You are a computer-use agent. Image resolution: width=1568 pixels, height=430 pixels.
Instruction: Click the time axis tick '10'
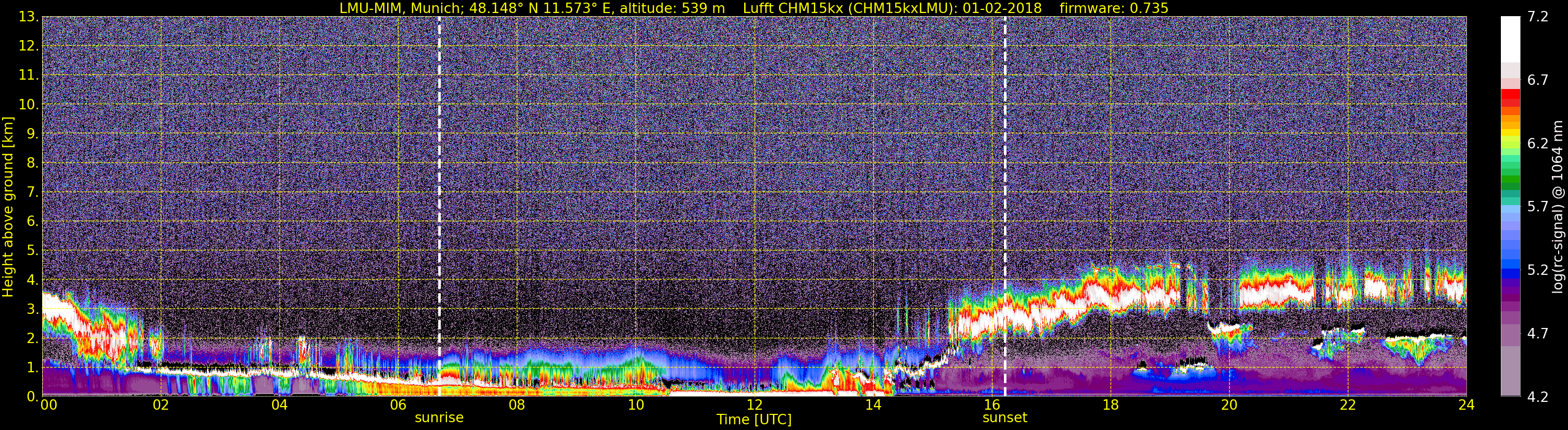[635, 405]
